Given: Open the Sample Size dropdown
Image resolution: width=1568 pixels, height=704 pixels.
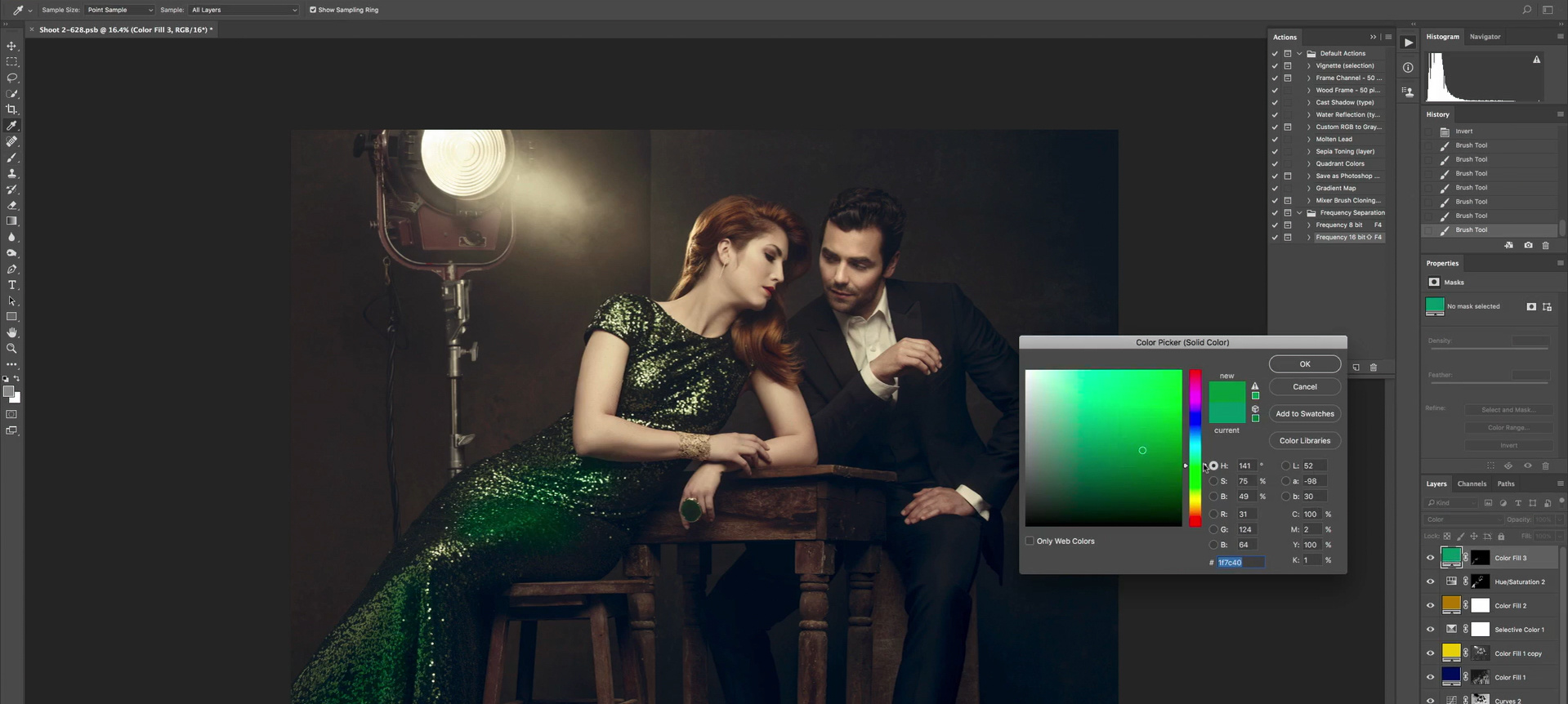Looking at the screenshot, I should [119, 10].
